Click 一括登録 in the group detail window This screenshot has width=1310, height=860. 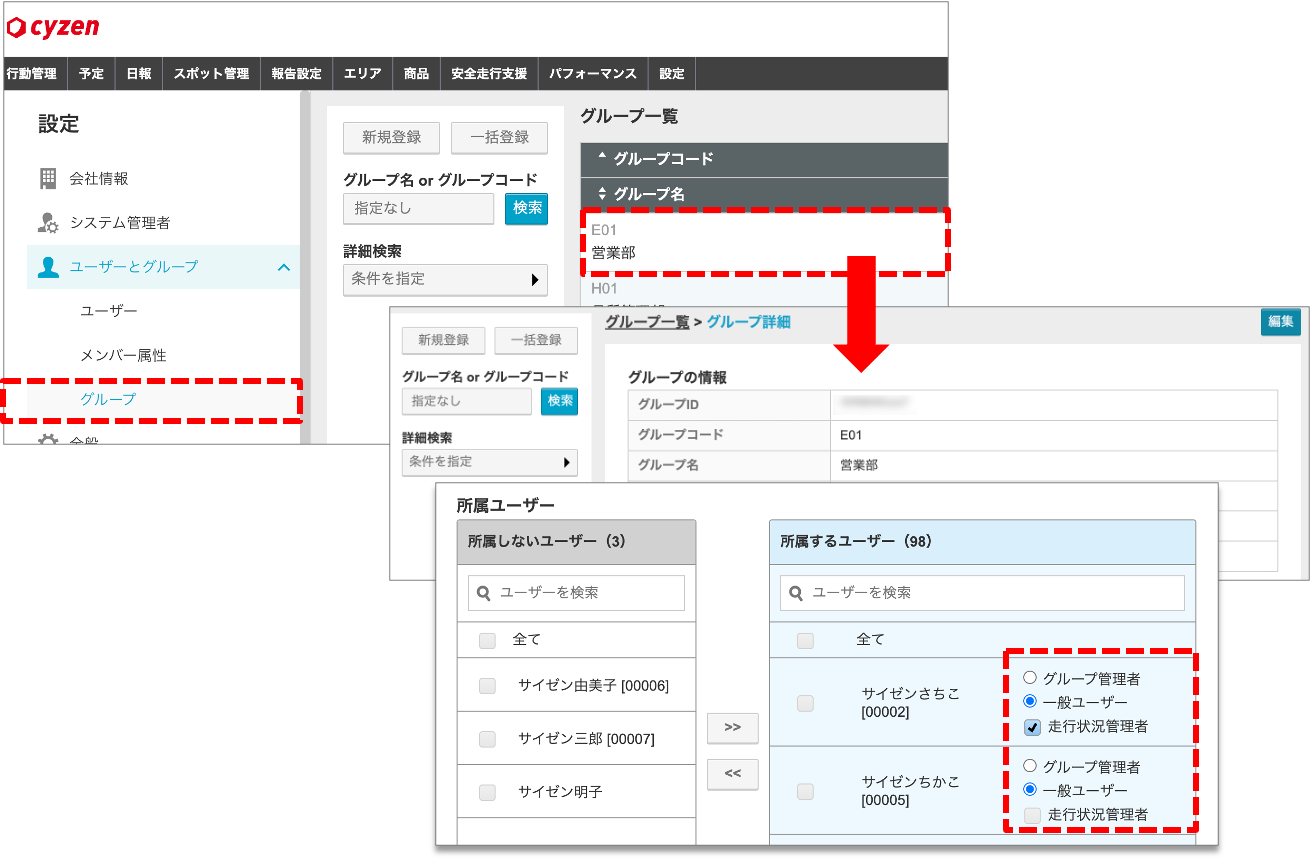point(536,340)
